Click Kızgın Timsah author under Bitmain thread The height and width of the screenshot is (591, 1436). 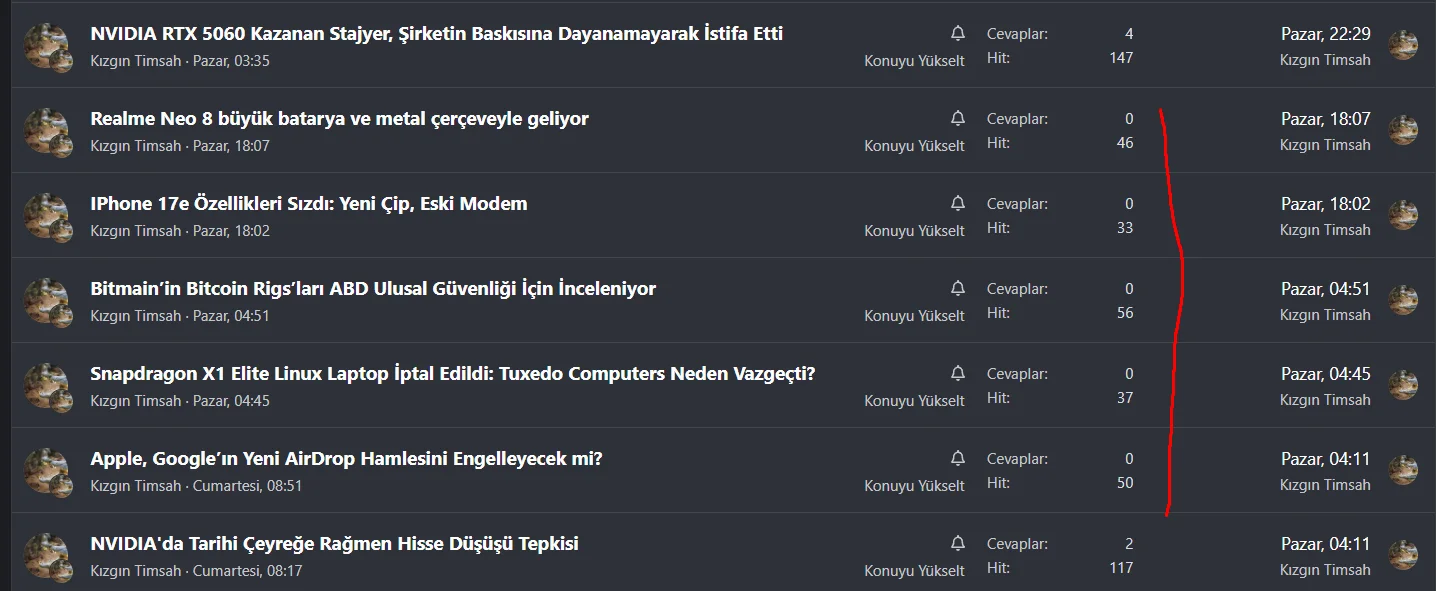pyautogui.click(x=136, y=316)
